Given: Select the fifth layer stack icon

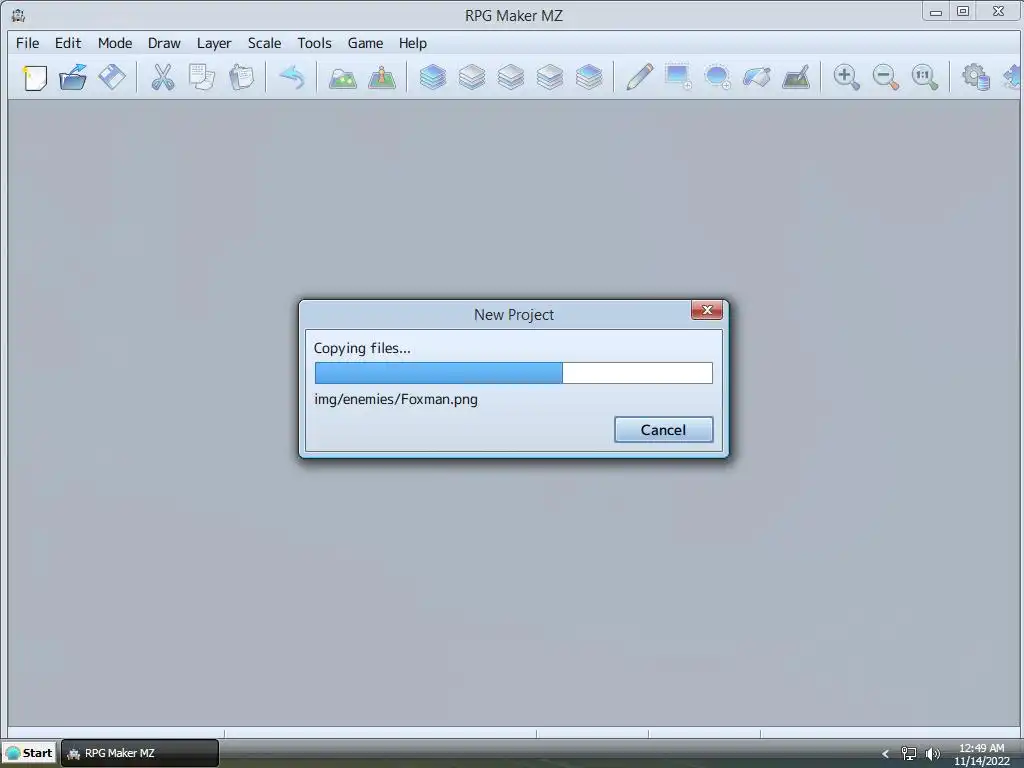Looking at the screenshot, I should (589, 78).
